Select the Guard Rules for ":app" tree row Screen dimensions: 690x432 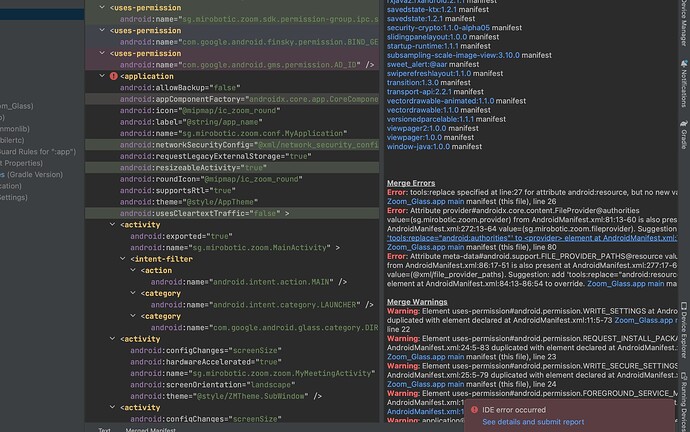point(38,152)
